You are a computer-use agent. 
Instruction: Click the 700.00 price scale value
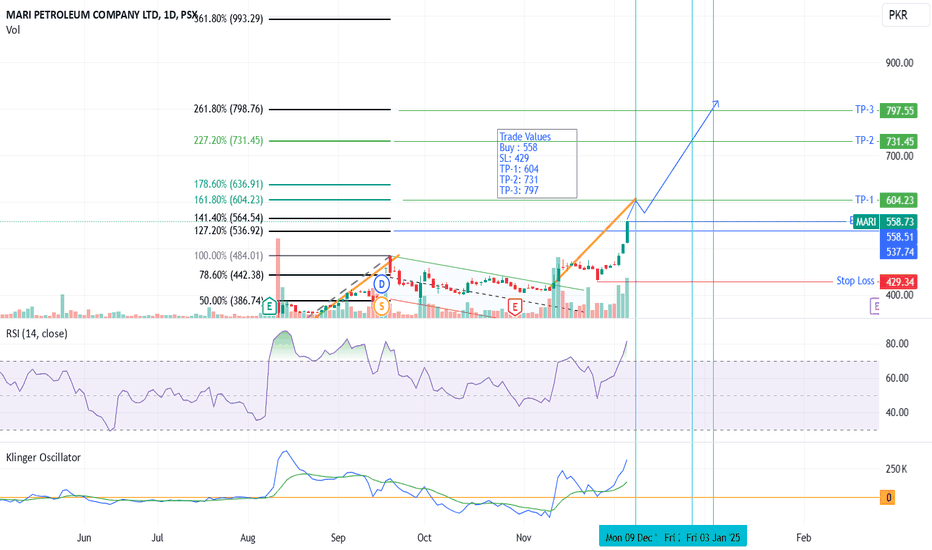click(899, 156)
